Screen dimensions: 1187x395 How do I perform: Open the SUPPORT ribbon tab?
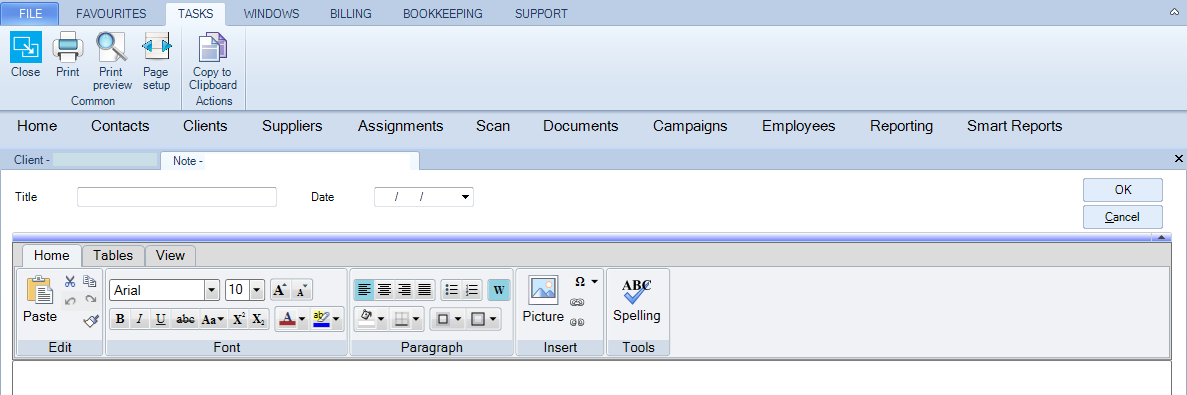(541, 14)
